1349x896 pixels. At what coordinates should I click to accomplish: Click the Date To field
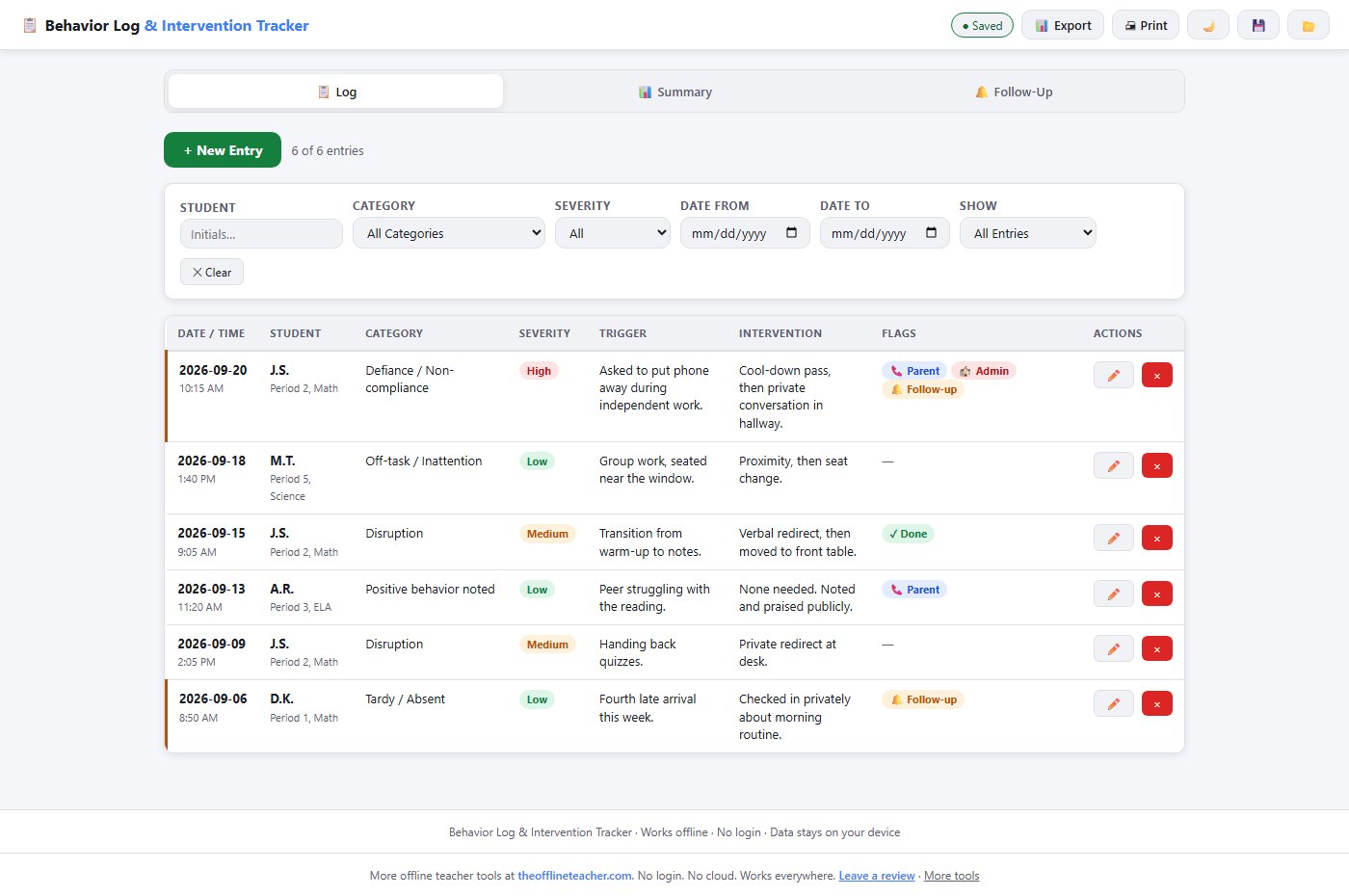pos(885,233)
